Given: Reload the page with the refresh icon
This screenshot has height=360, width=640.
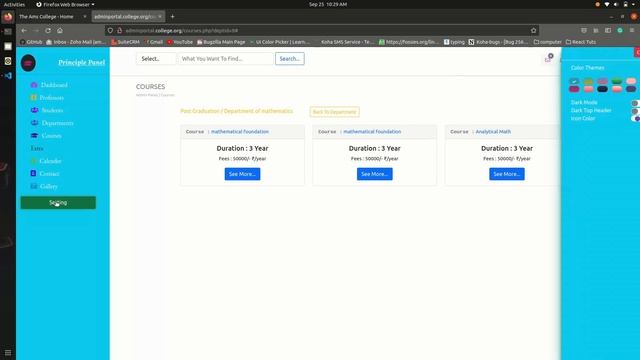Looking at the screenshot, I should [x=48, y=31].
